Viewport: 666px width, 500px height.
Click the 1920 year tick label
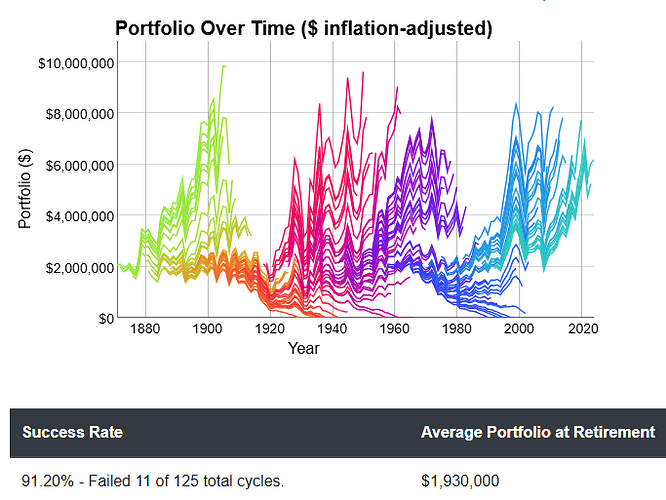coord(270,329)
